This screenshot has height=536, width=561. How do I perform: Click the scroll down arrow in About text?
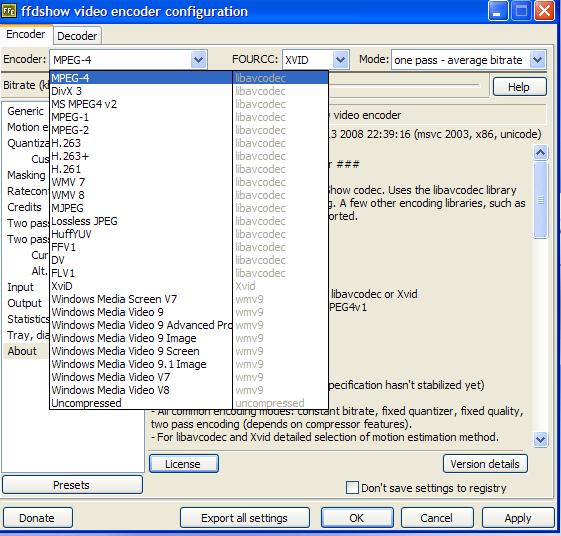(540, 439)
